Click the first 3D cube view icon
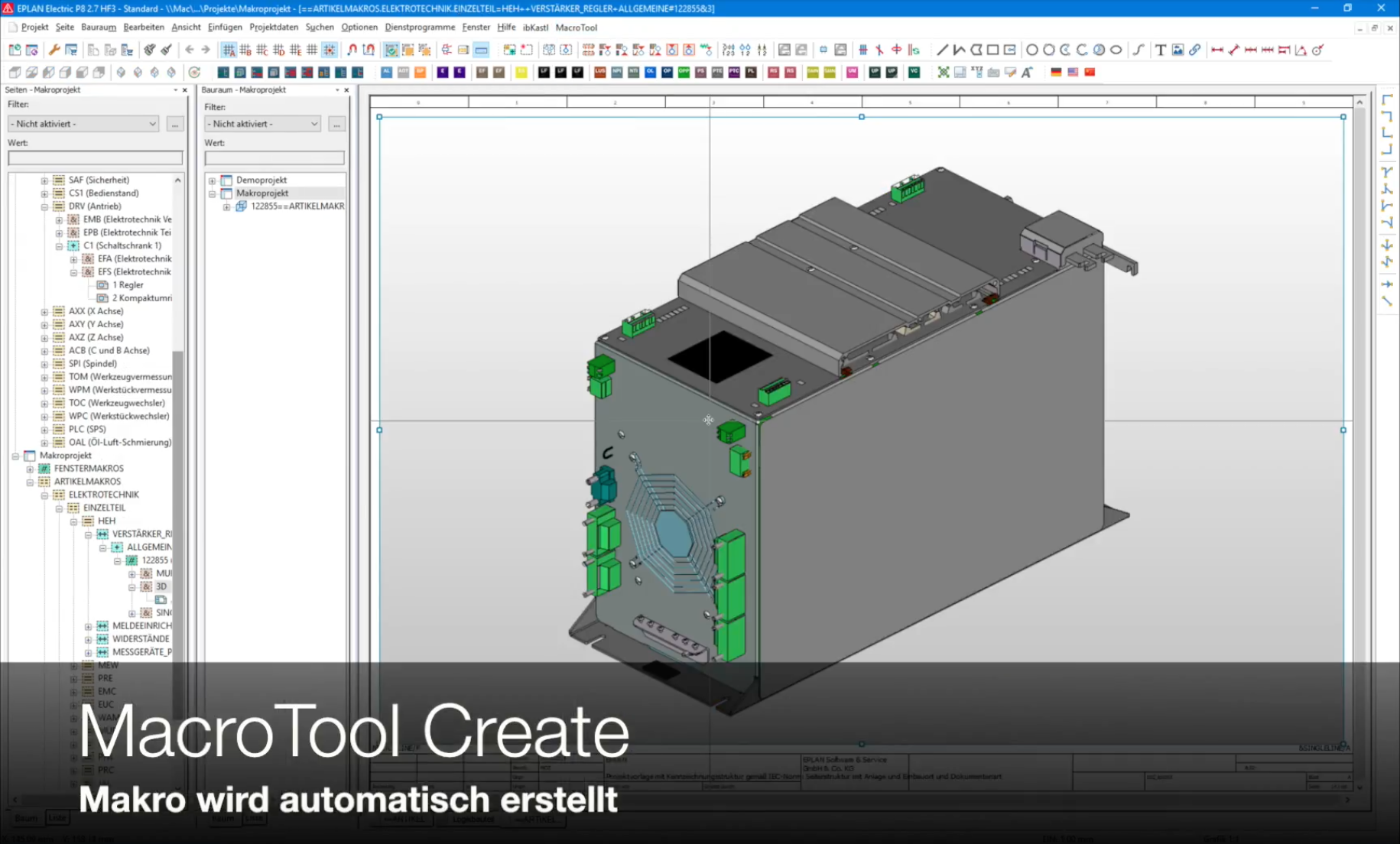The width and height of the screenshot is (1400, 844). (x=15, y=72)
